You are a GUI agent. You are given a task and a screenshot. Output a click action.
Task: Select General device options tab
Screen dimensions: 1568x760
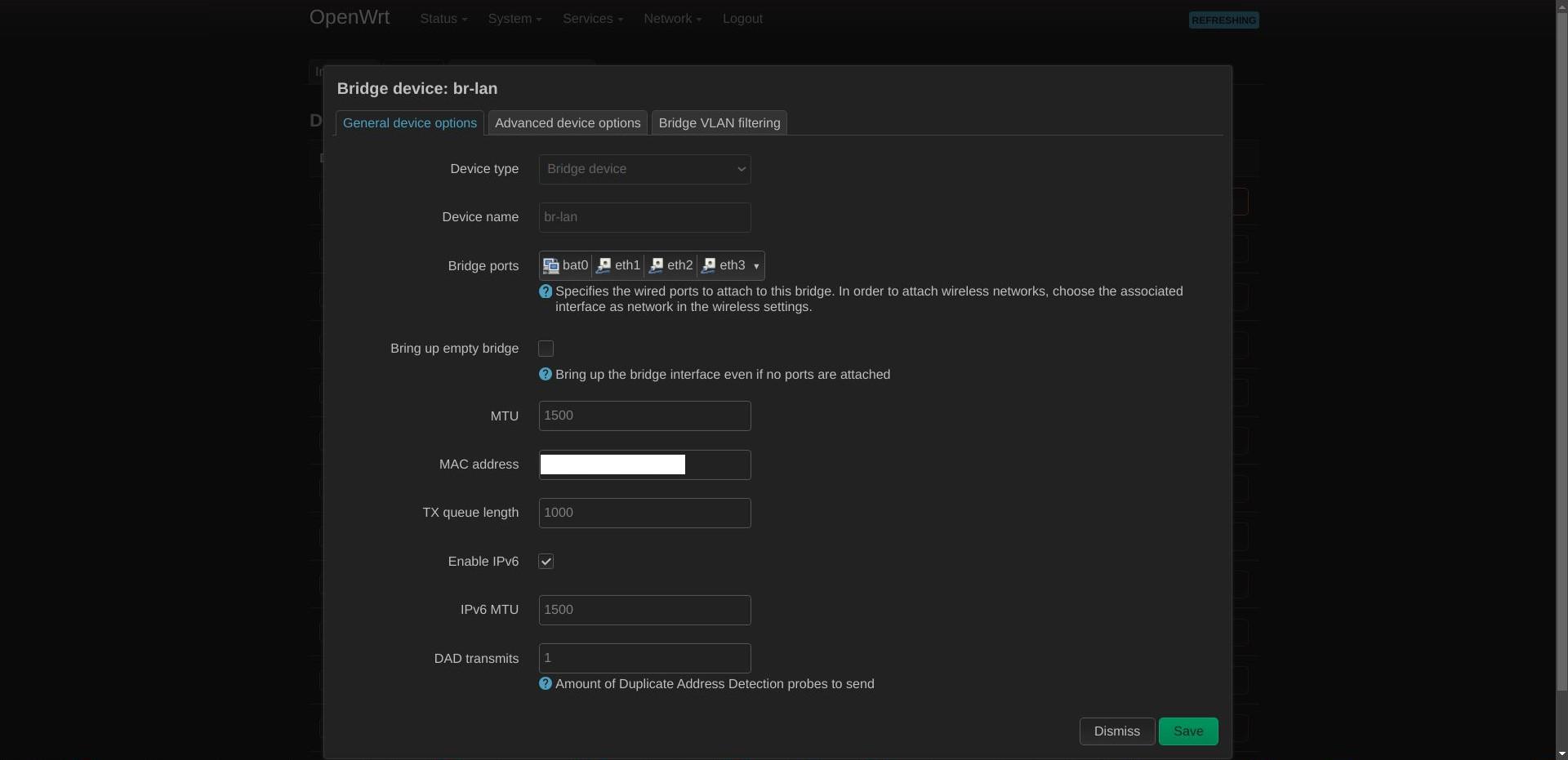410,123
